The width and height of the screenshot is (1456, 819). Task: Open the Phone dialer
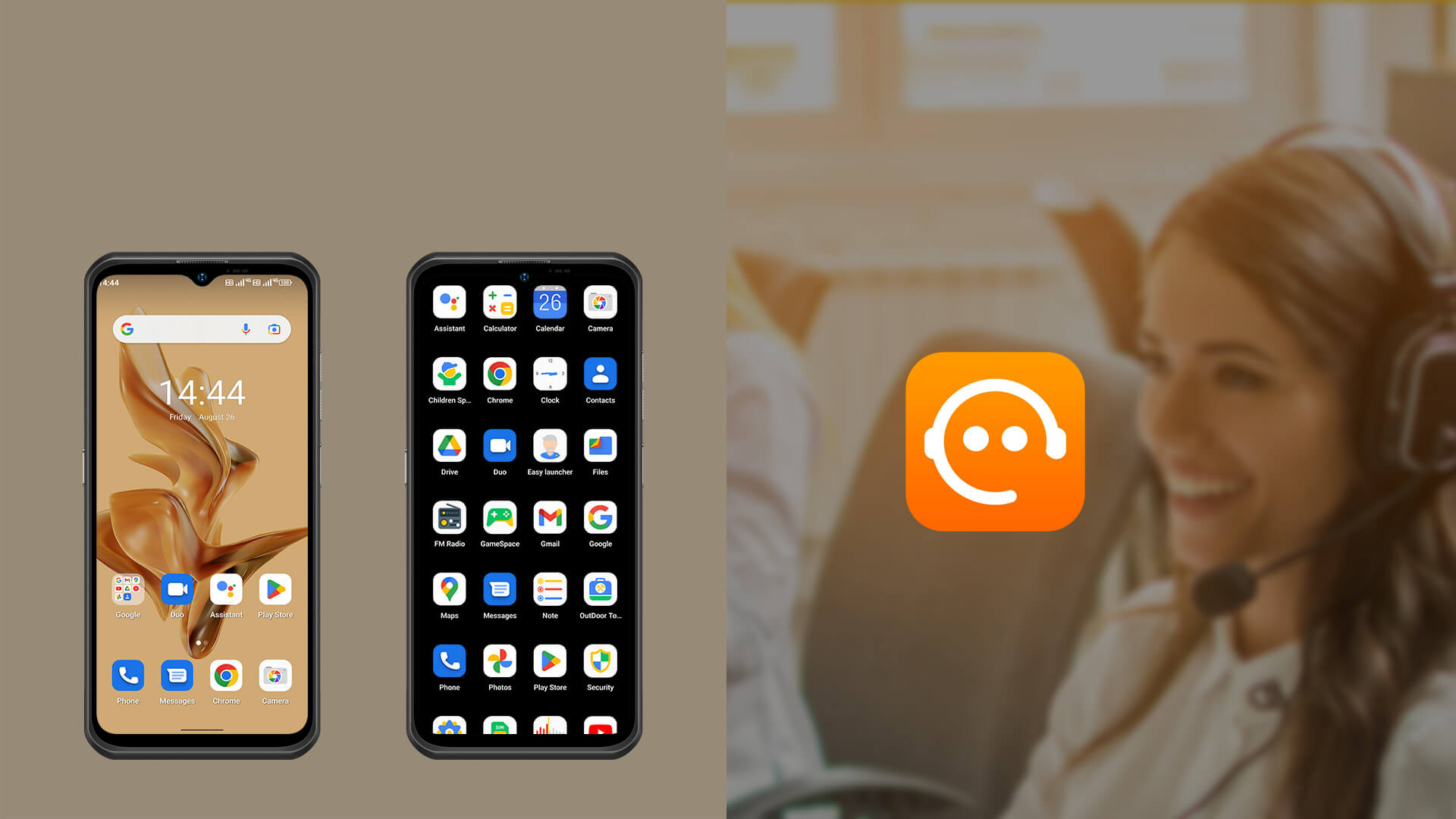[x=129, y=674]
